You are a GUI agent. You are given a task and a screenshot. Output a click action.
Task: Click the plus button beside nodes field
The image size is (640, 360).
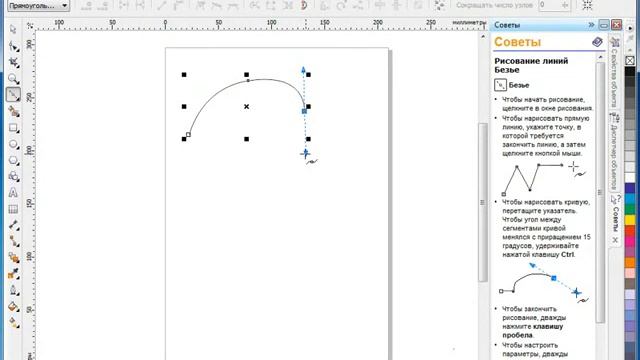565,5
